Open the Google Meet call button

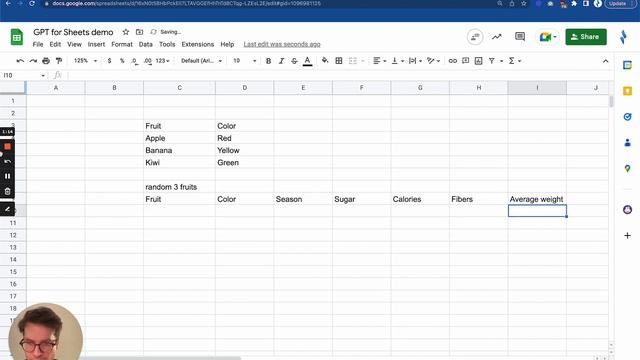[548, 37]
